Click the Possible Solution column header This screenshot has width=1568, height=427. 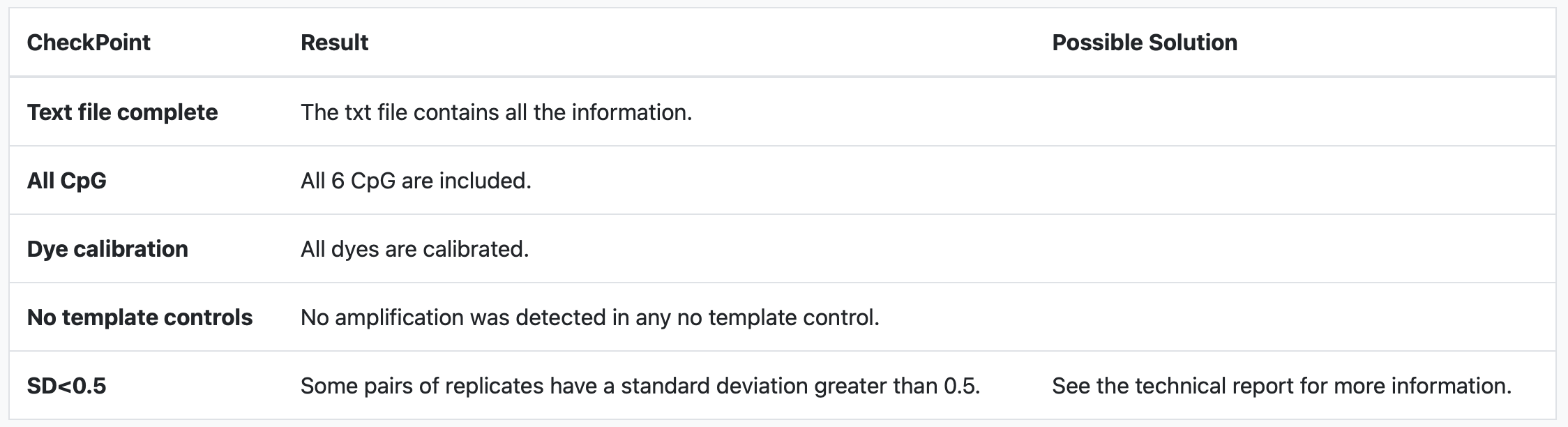click(1144, 43)
